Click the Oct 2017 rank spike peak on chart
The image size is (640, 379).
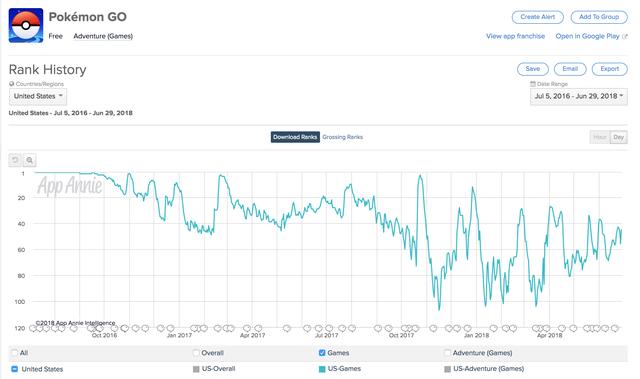(420, 176)
